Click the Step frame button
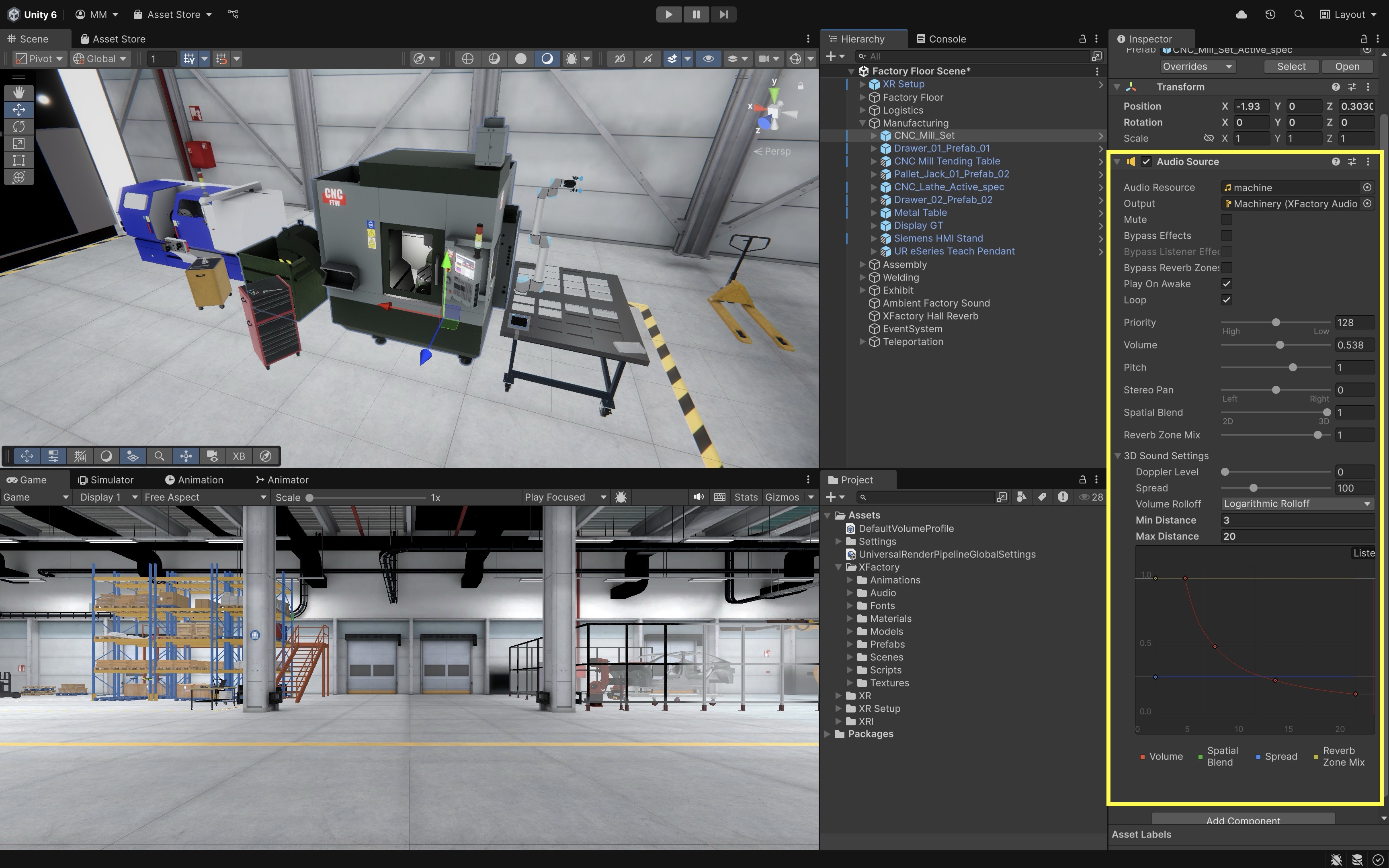The height and width of the screenshot is (868, 1389). 723,14
